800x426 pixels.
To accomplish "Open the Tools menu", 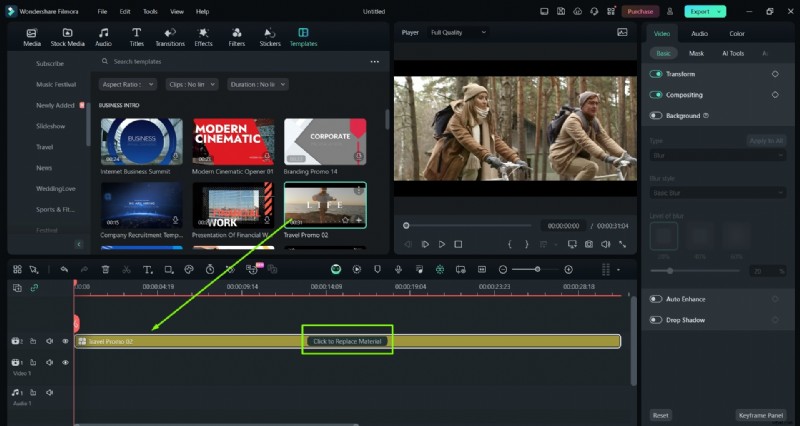I will click(150, 11).
